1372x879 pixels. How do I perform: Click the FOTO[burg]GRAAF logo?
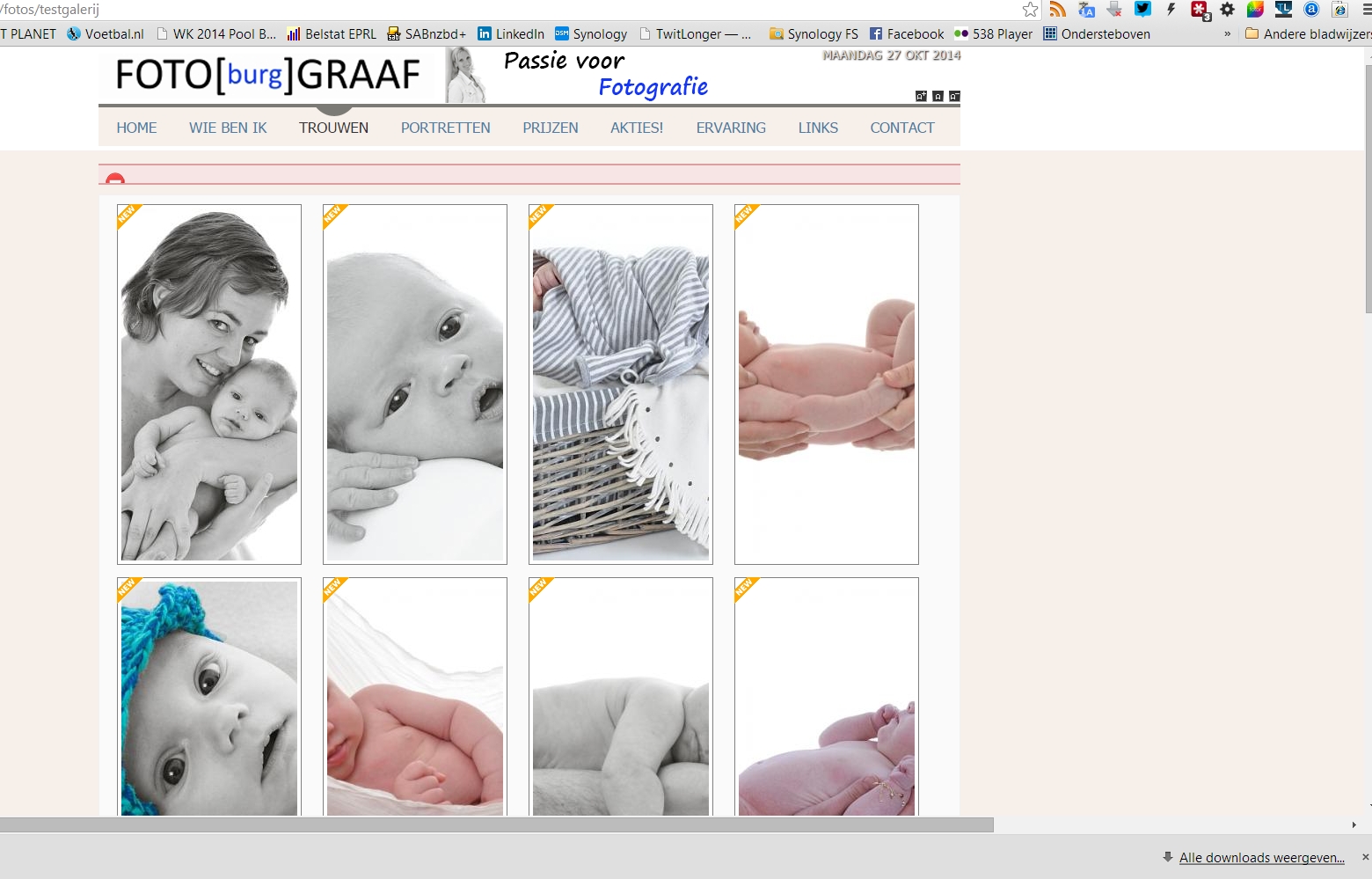(x=267, y=75)
